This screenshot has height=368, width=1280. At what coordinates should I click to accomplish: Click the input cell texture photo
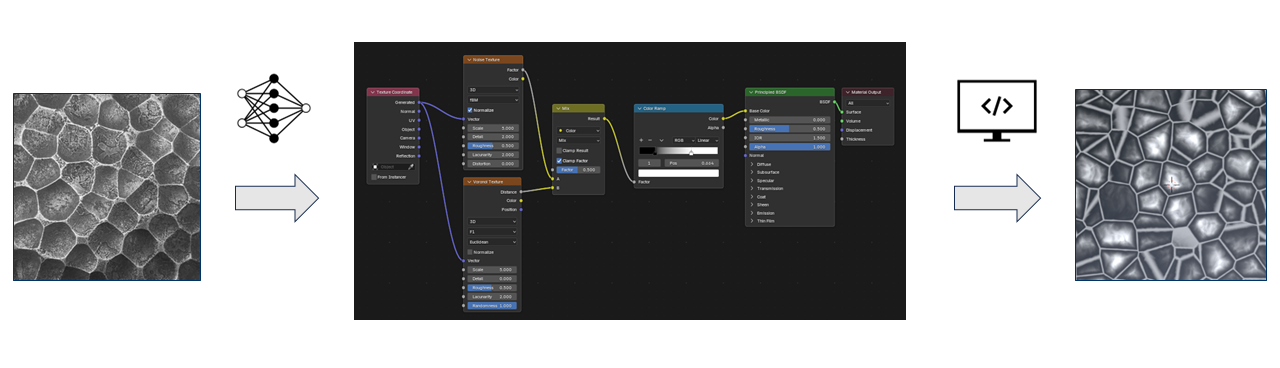pos(107,187)
